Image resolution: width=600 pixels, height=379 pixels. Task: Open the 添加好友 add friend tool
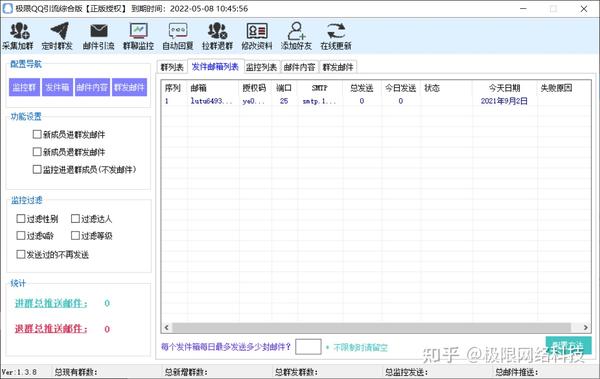click(x=296, y=36)
